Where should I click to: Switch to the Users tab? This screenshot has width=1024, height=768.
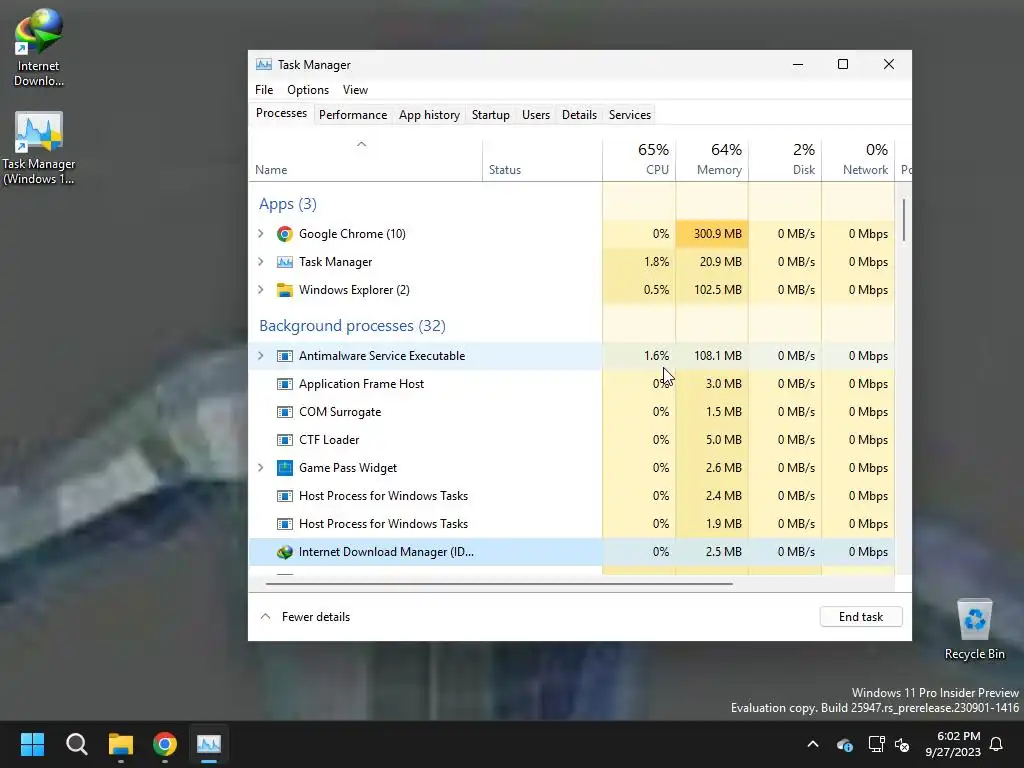pyautogui.click(x=536, y=115)
